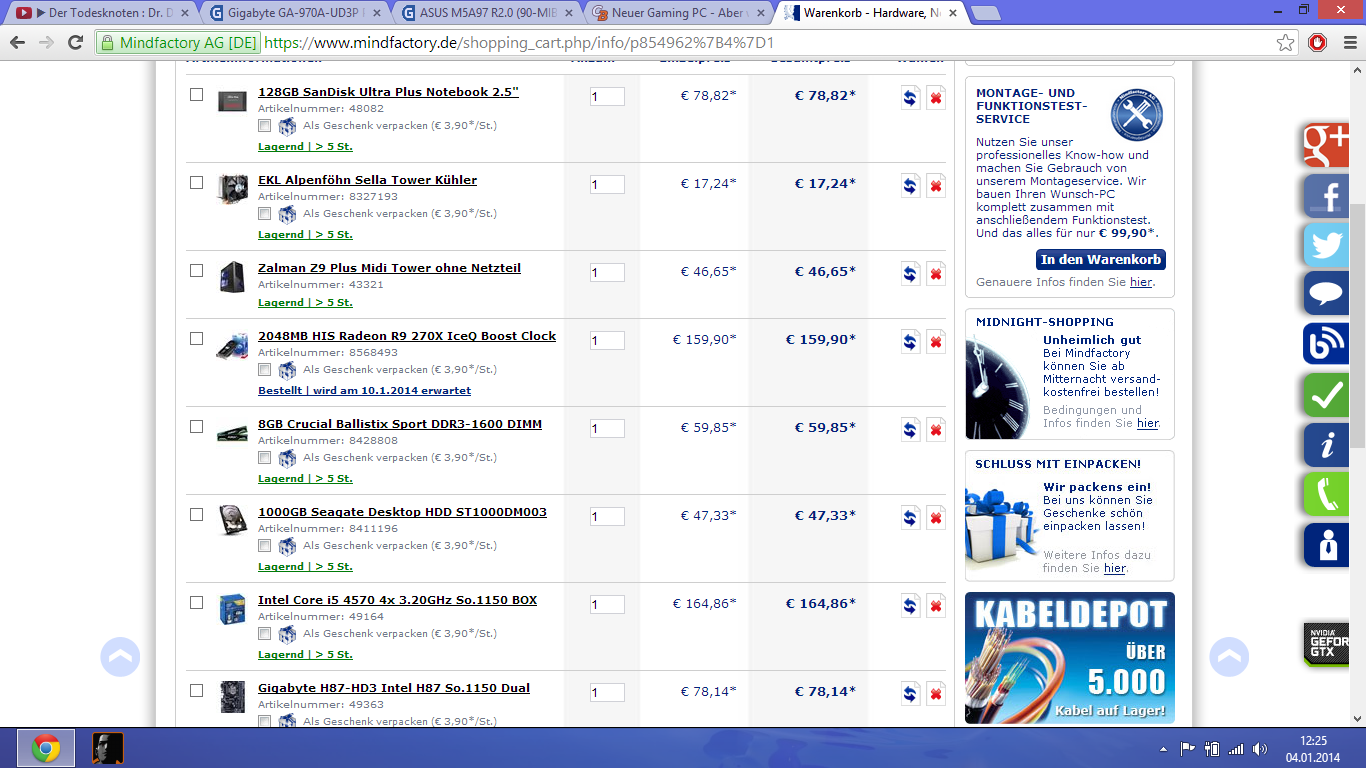Update quantity icon for EKL Alpenföhn Sella
Screen dimensions: 1366x768
click(x=910, y=185)
